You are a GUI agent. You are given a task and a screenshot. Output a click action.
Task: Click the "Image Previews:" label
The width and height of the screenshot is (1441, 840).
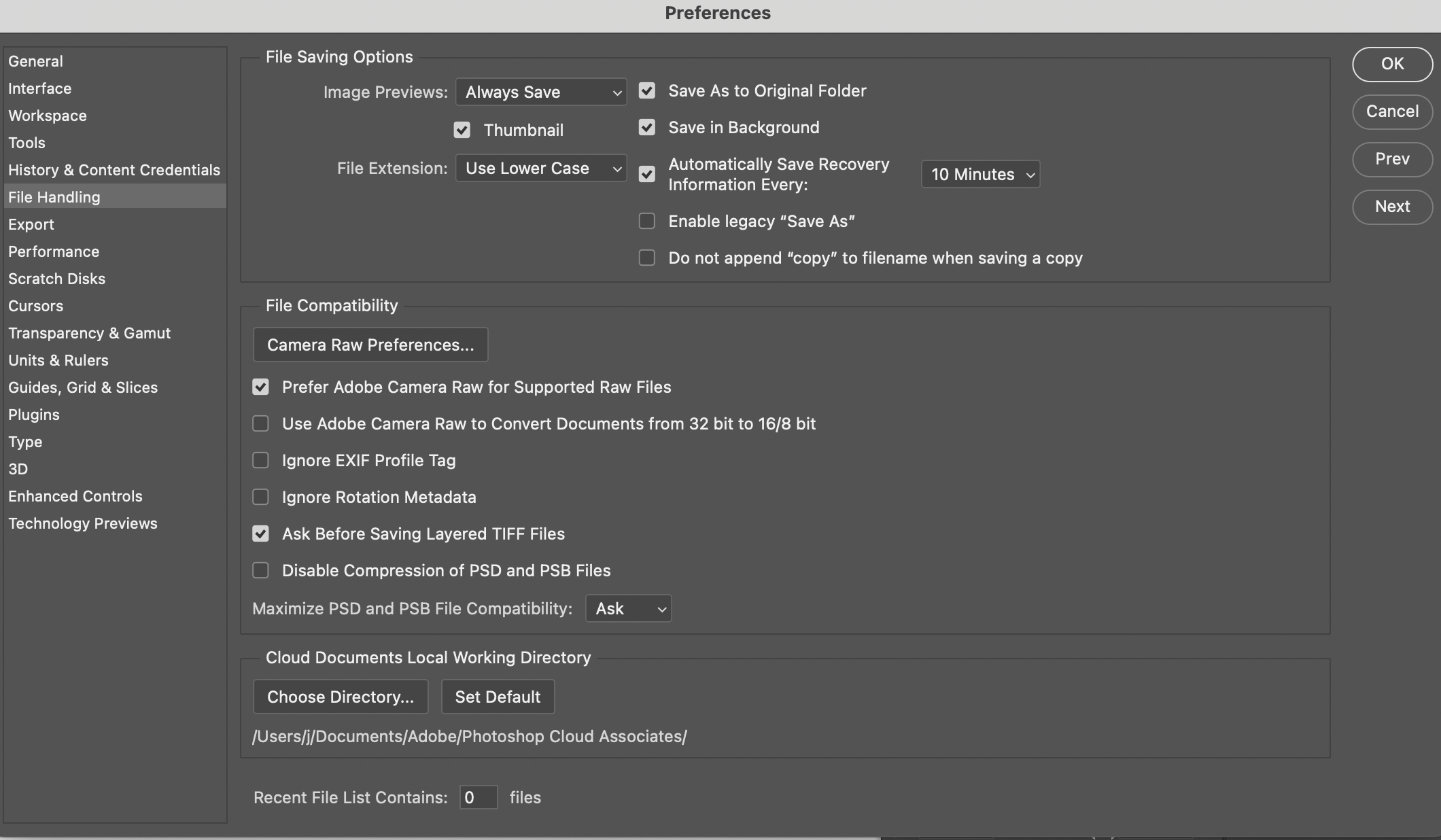tap(385, 92)
